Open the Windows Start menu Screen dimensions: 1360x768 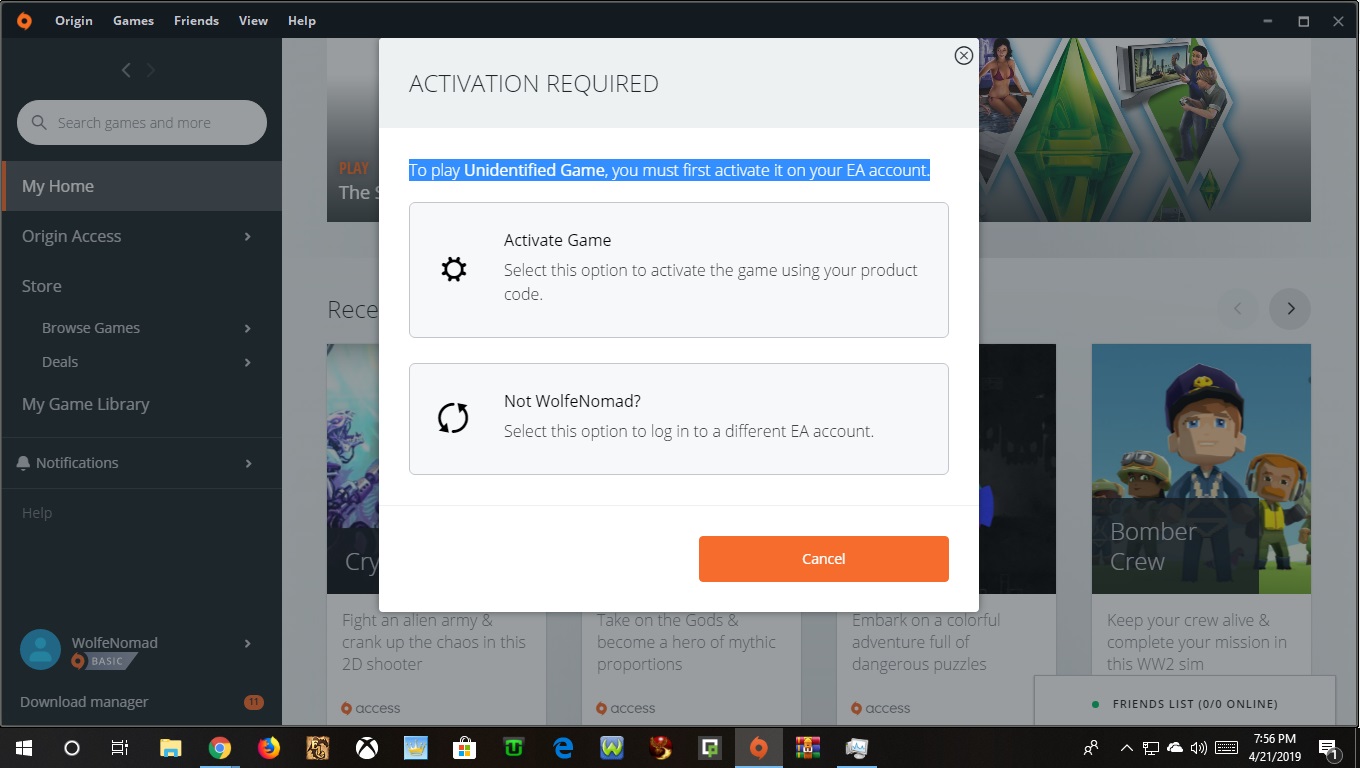coord(24,747)
